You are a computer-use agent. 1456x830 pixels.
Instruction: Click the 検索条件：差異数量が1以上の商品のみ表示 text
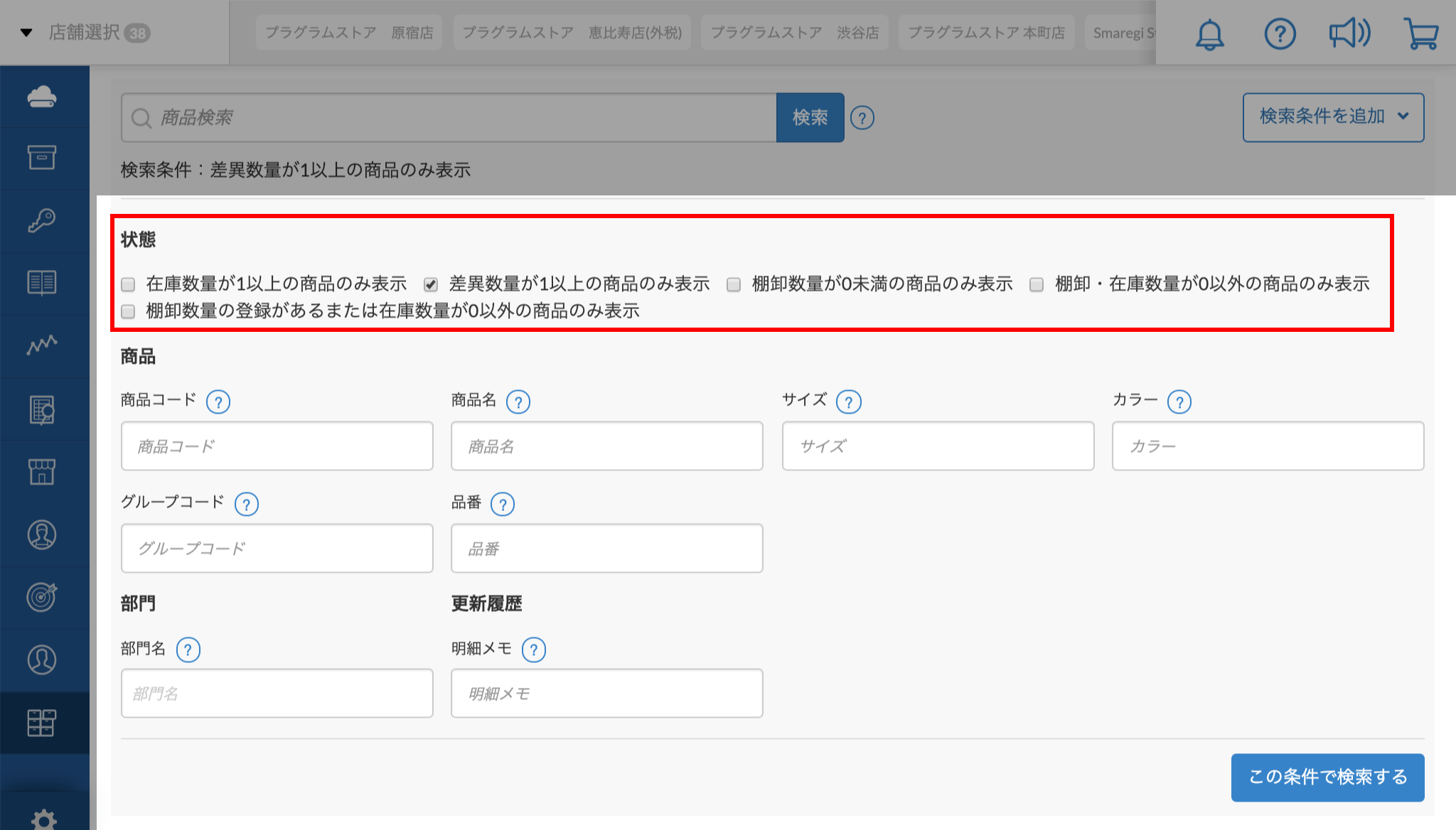click(x=296, y=171)
